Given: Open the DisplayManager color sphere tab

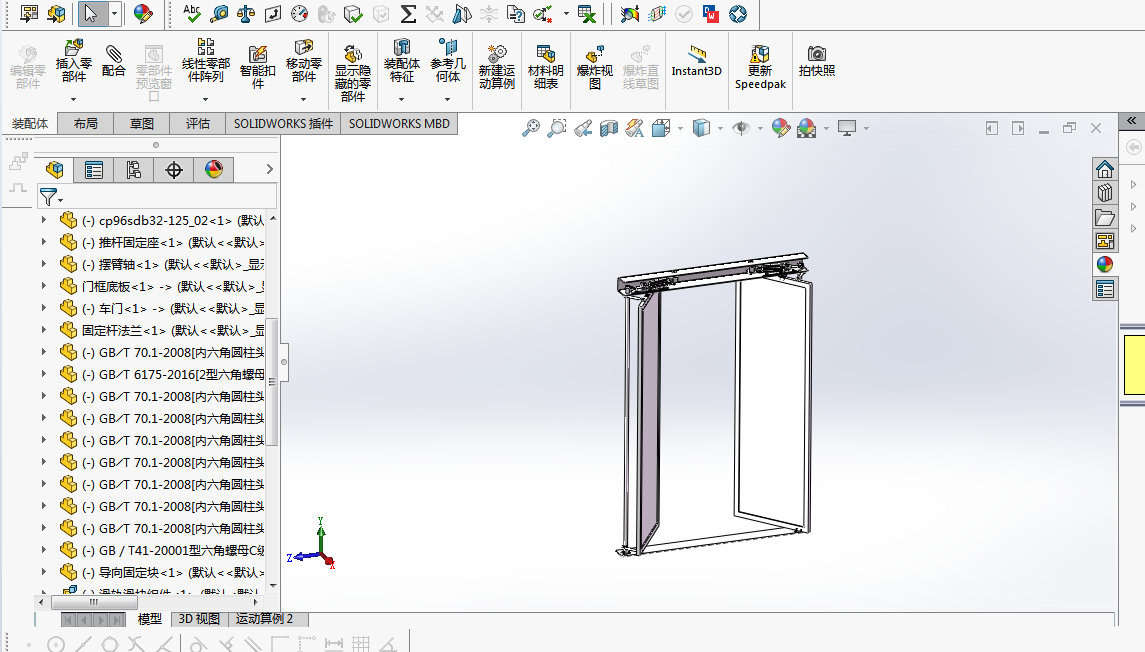Looking at the screenshot, I should click(x=213, y=170).
